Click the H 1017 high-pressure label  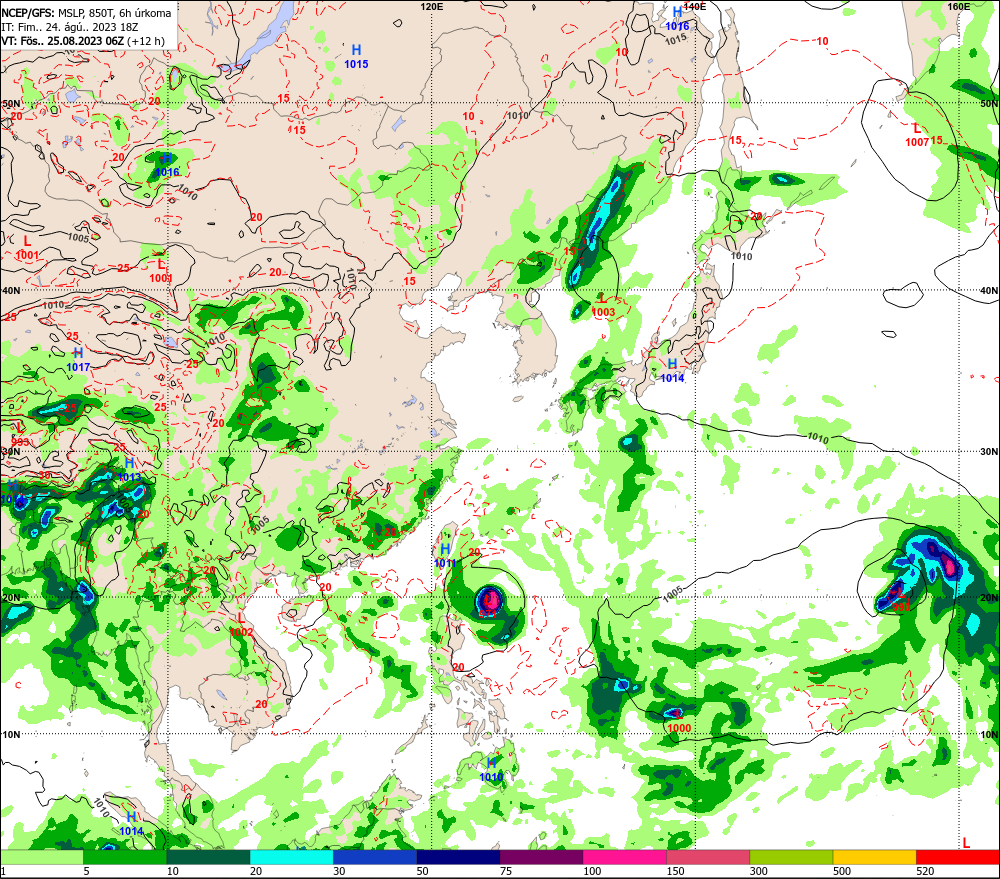tap(78, 360)
